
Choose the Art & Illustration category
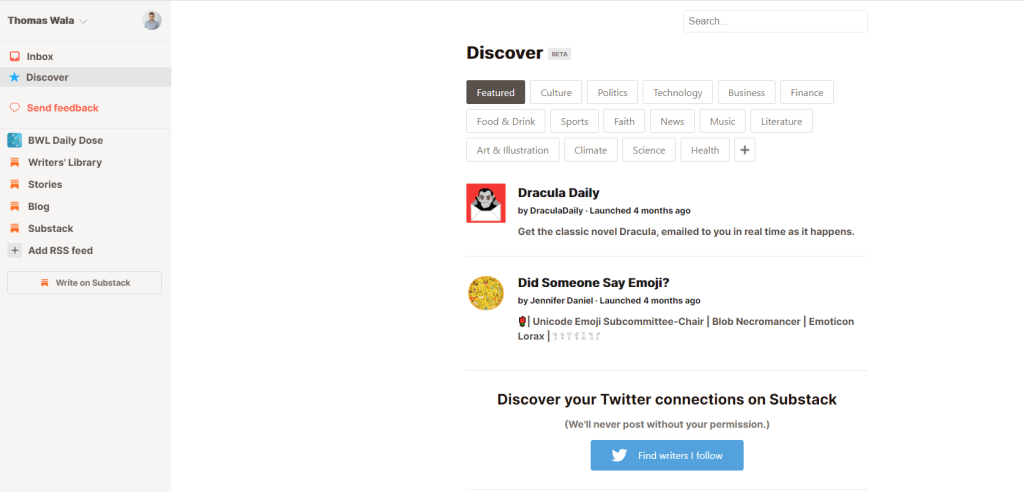512,150
